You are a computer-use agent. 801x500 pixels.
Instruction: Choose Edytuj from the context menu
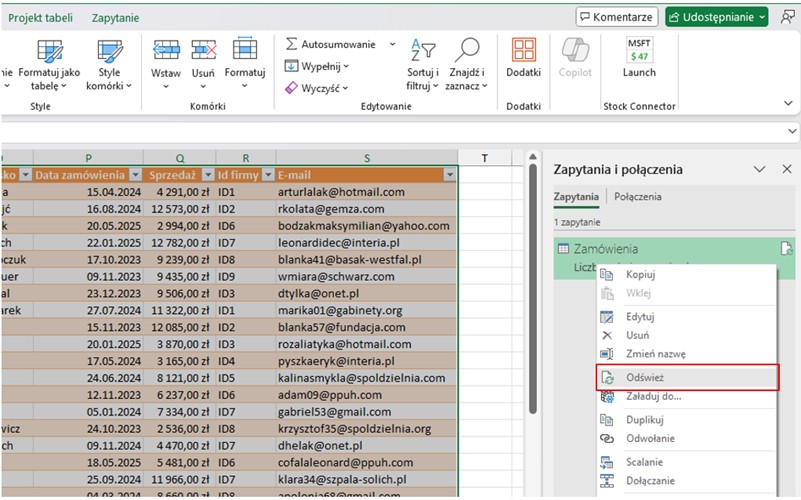click(688, 317)
